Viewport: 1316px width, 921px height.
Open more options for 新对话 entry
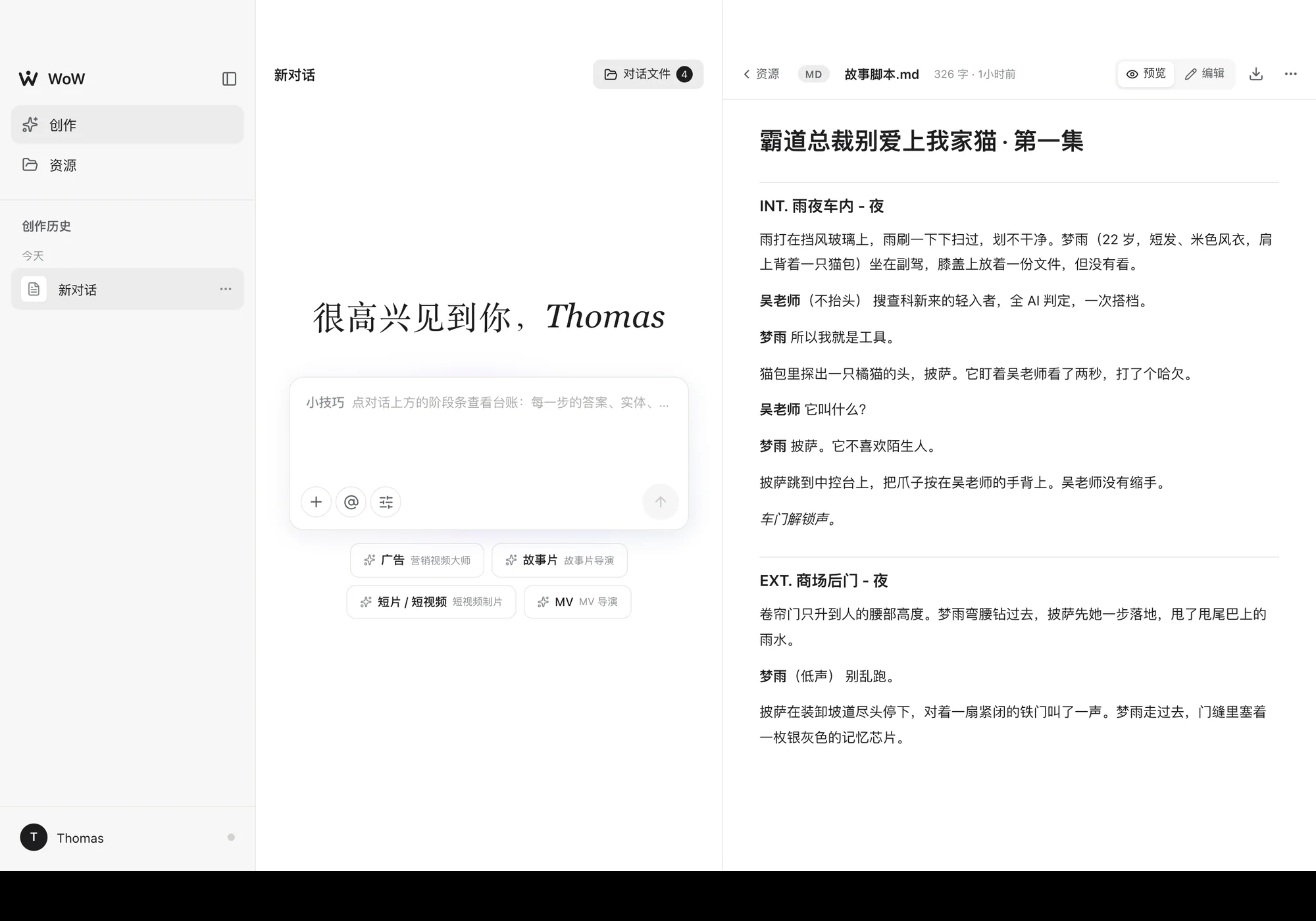pyautogui.click(x=226, y=289)
